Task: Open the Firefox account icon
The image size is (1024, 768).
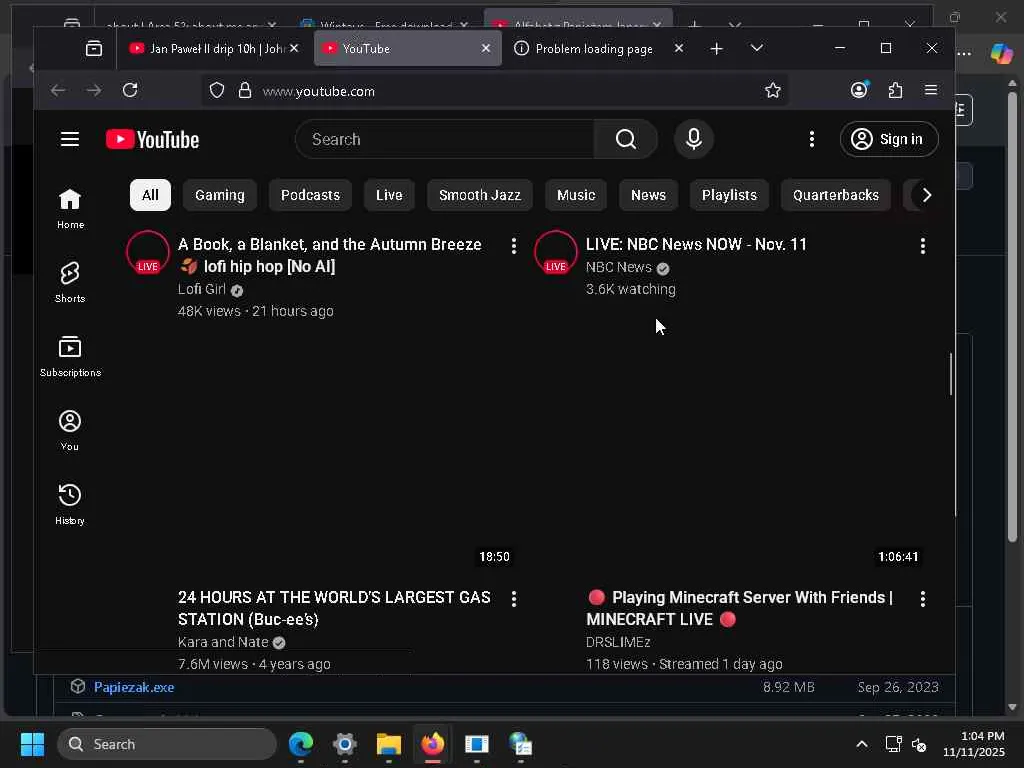Action: tap(859, 89)
